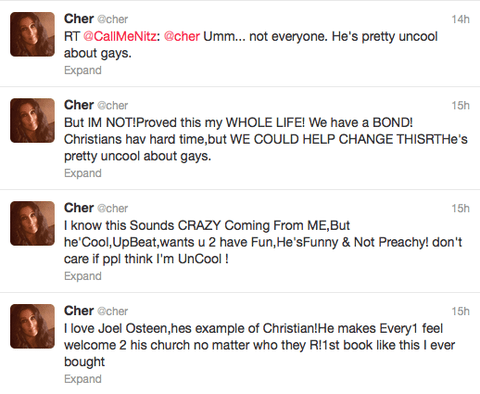Open Cher's avatar on the 'Sounds CRAZY' tweet

pos(32,223)
